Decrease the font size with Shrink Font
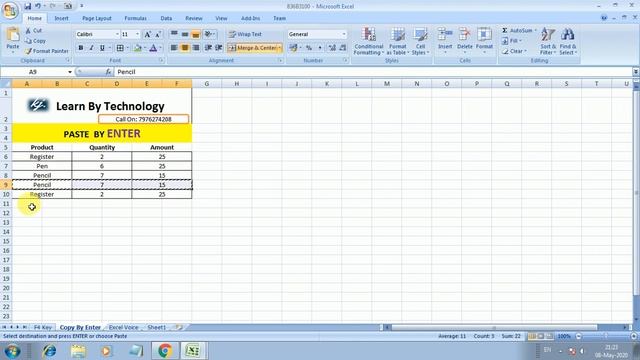The width and height of the screenshot is (640, 360). [158, 34]
